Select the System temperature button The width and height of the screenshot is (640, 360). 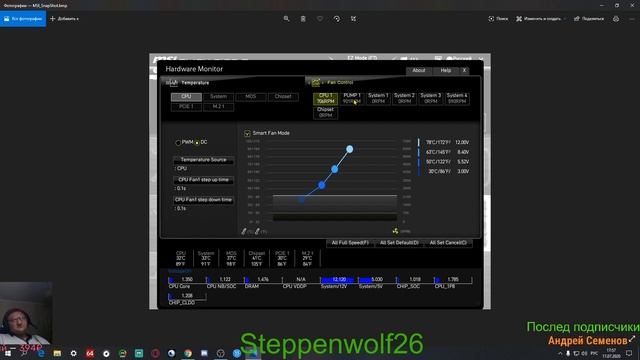click(x=218, y=97)
